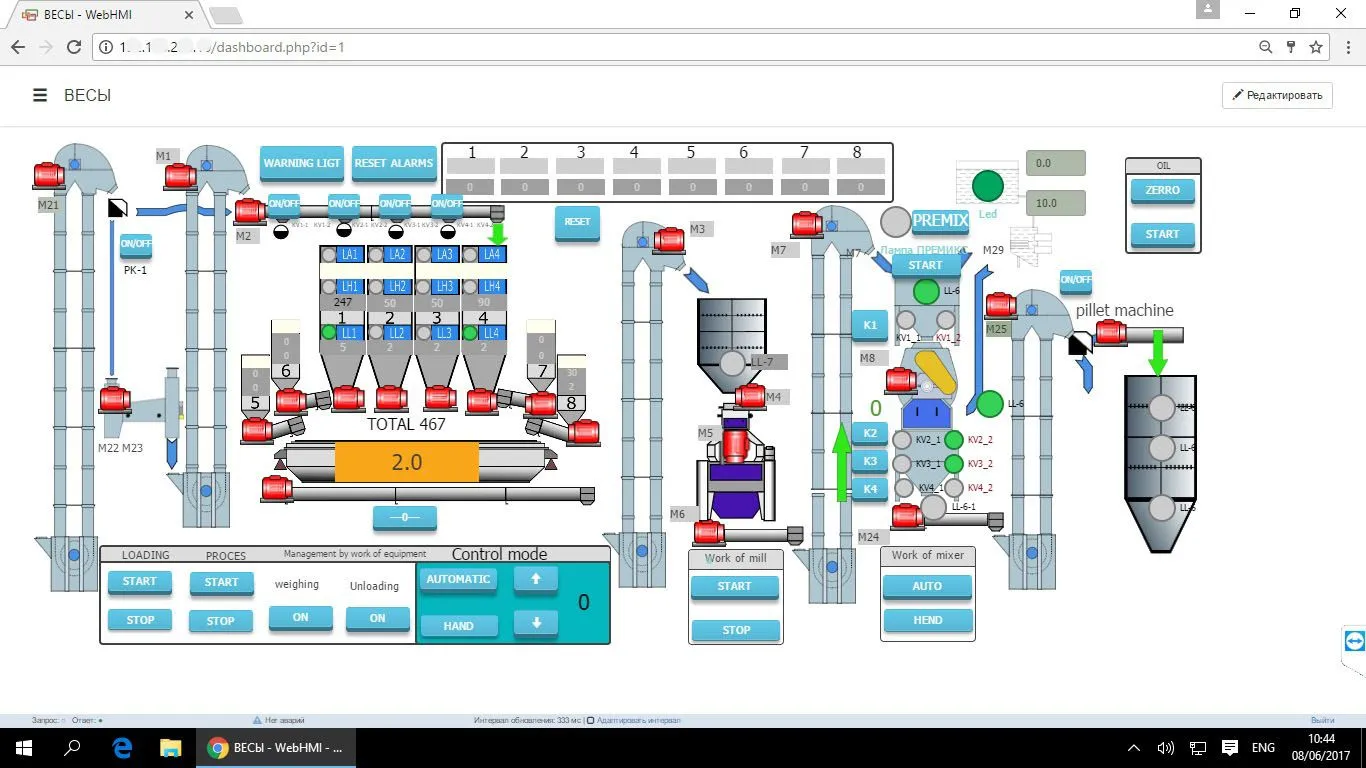Click the orange 2.0 weight display

pos(406,463)
